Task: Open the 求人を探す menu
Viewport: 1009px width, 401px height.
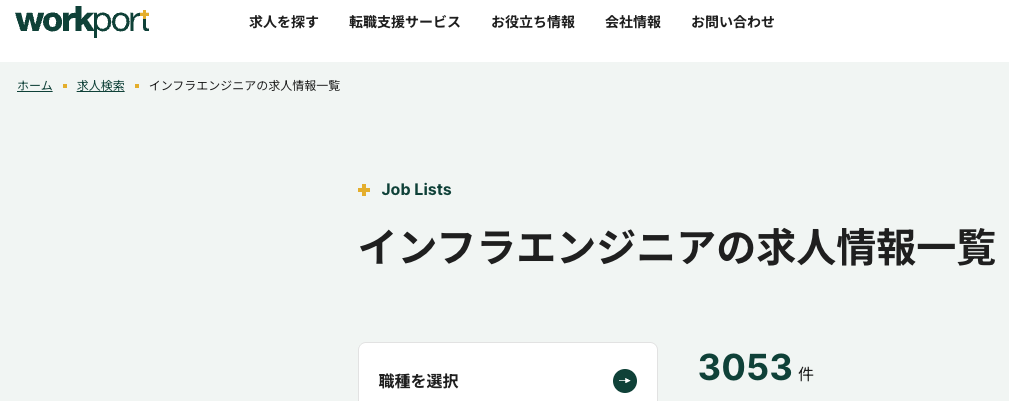Action: 284,22
